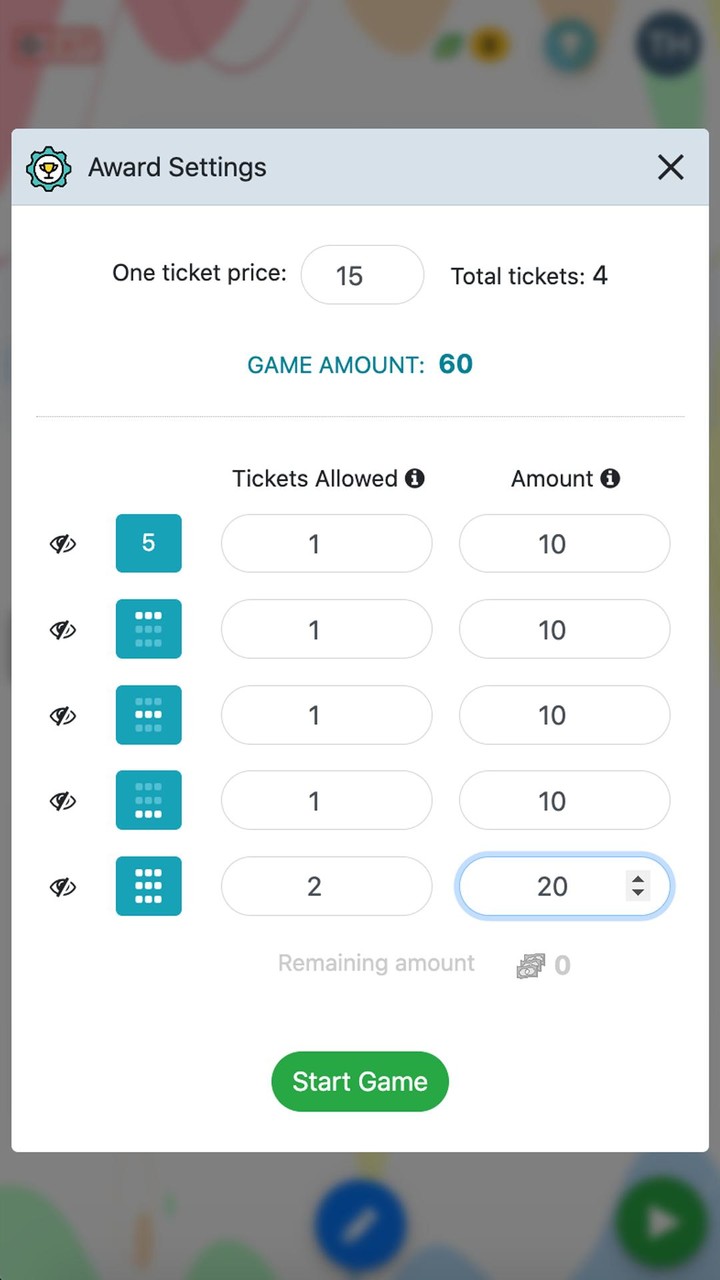Click the bottom row award icon
The height and width of the screenshot is (1280, 720).
point(148,800)
